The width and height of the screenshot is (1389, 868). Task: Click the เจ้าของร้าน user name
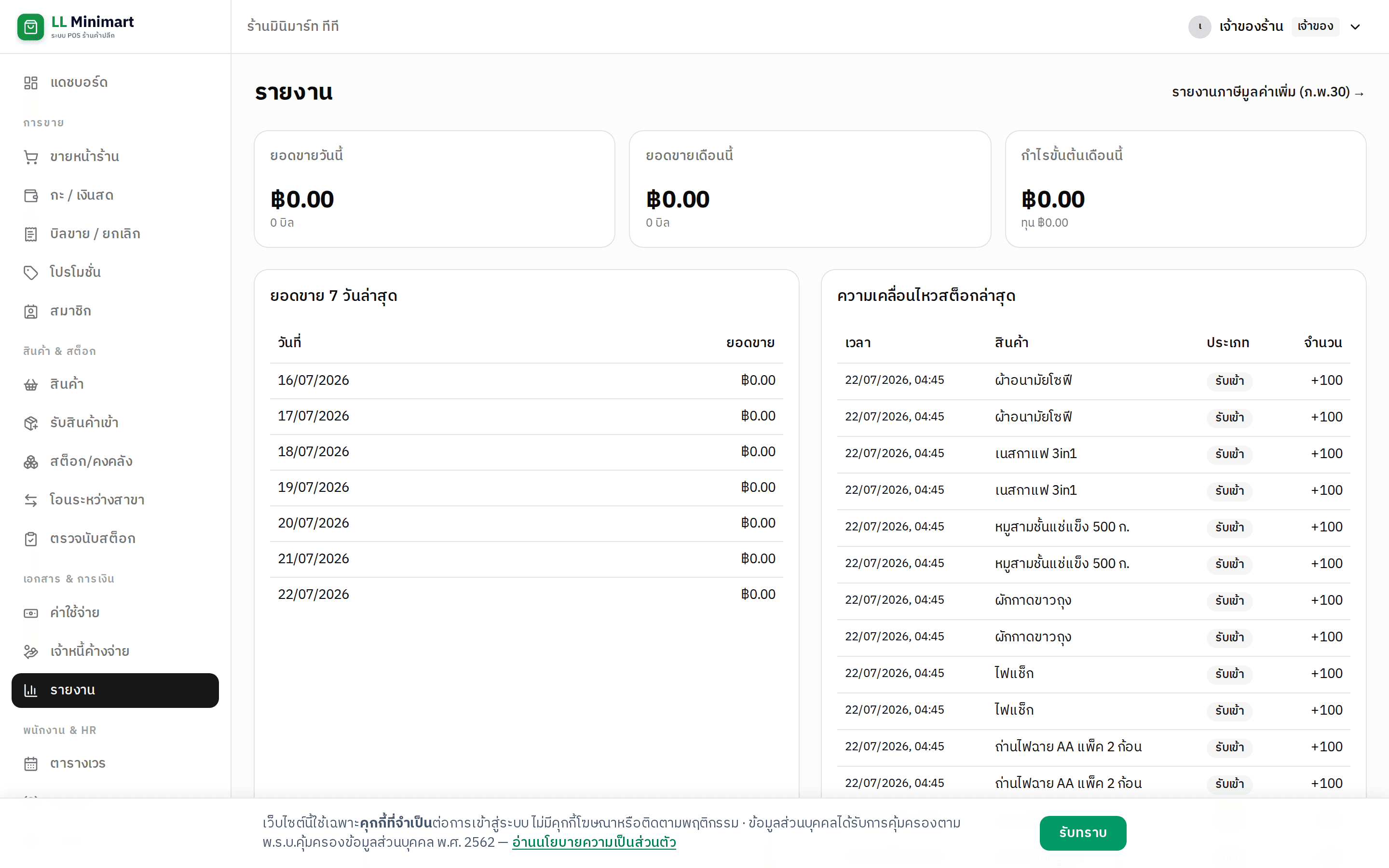(x=1251, y=27)
